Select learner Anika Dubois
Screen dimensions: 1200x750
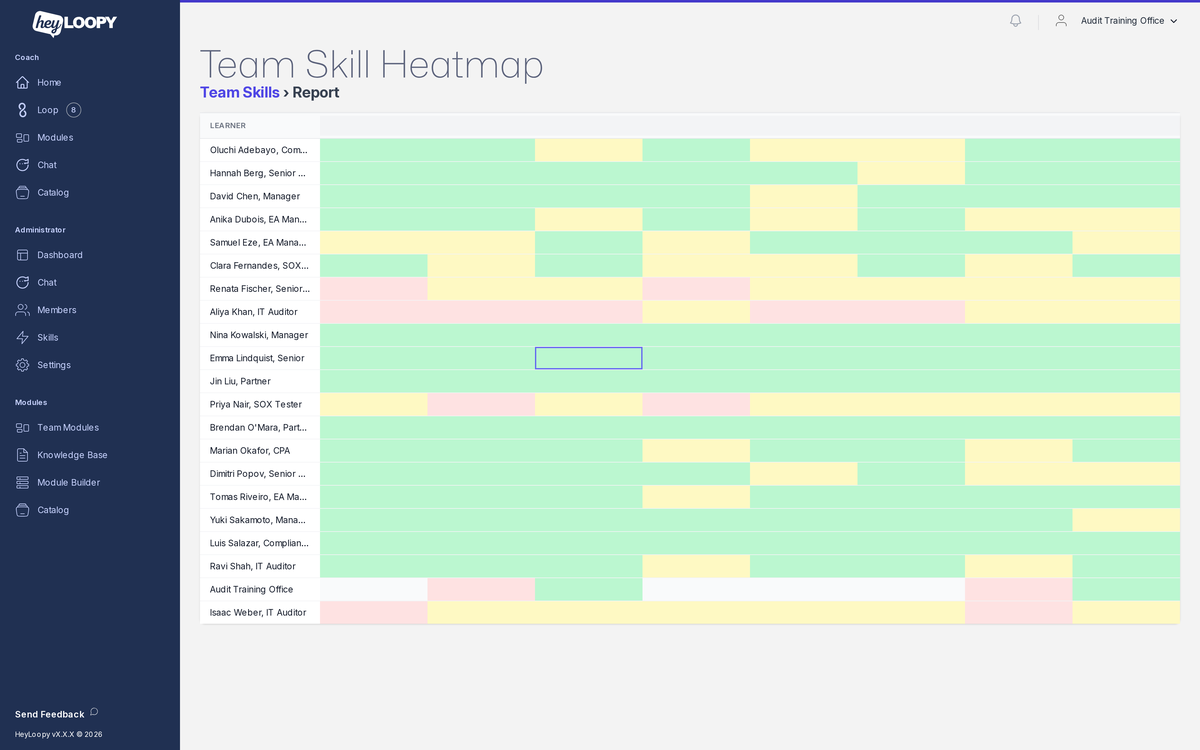260,219
